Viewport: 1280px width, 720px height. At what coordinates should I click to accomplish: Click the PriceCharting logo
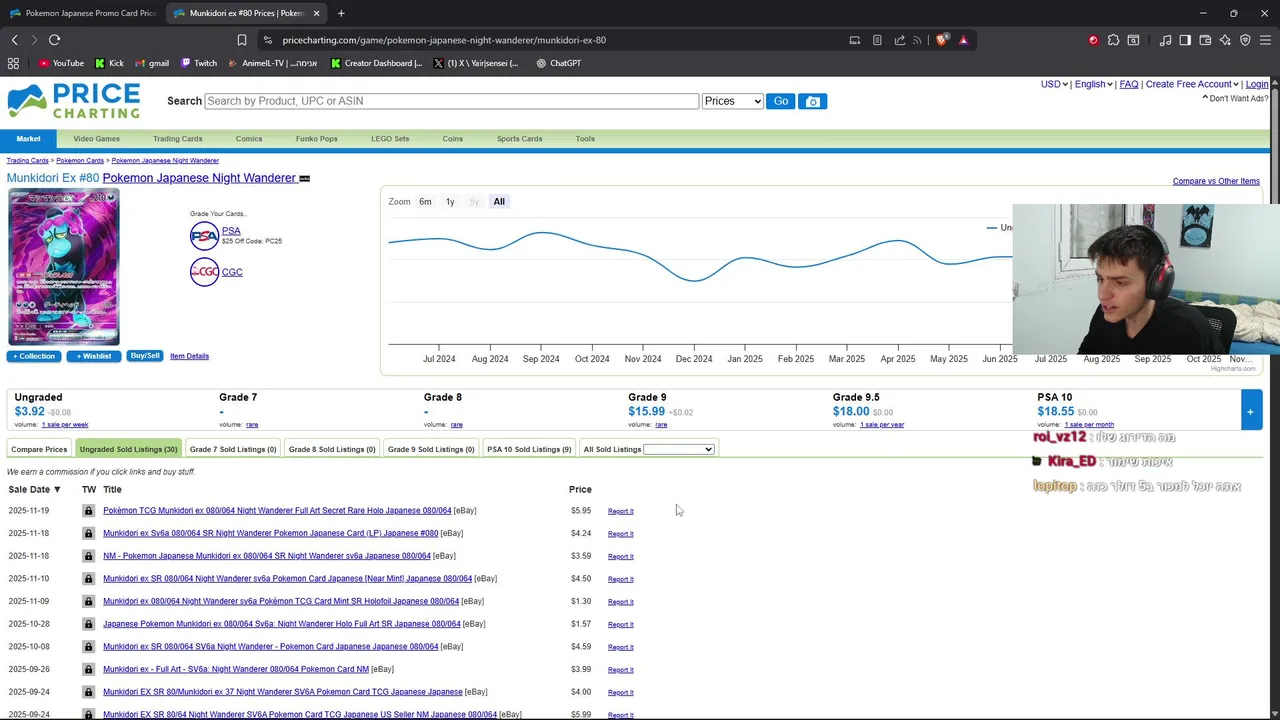(x=74, y=101)
